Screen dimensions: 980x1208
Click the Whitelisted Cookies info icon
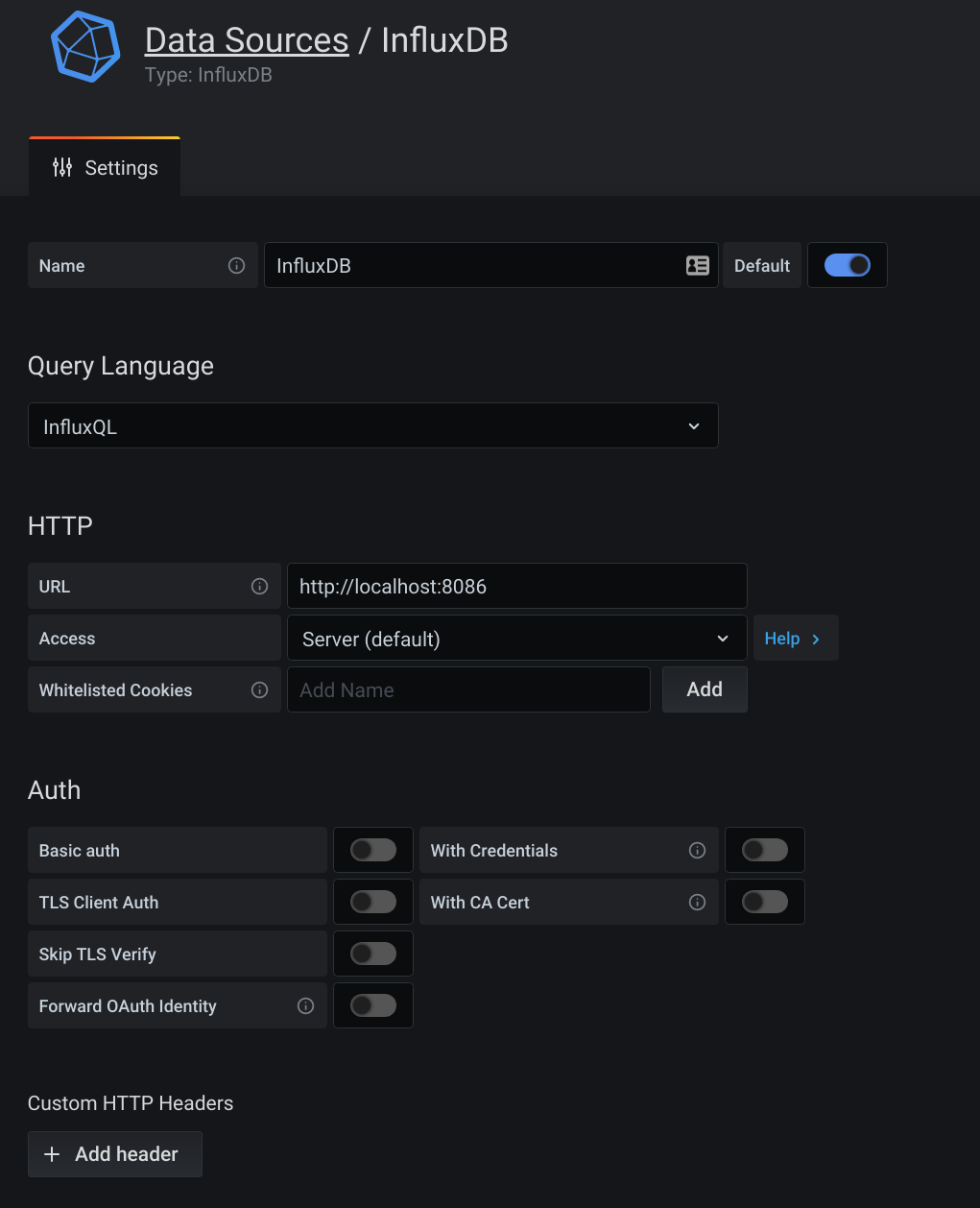pos(260,689)
